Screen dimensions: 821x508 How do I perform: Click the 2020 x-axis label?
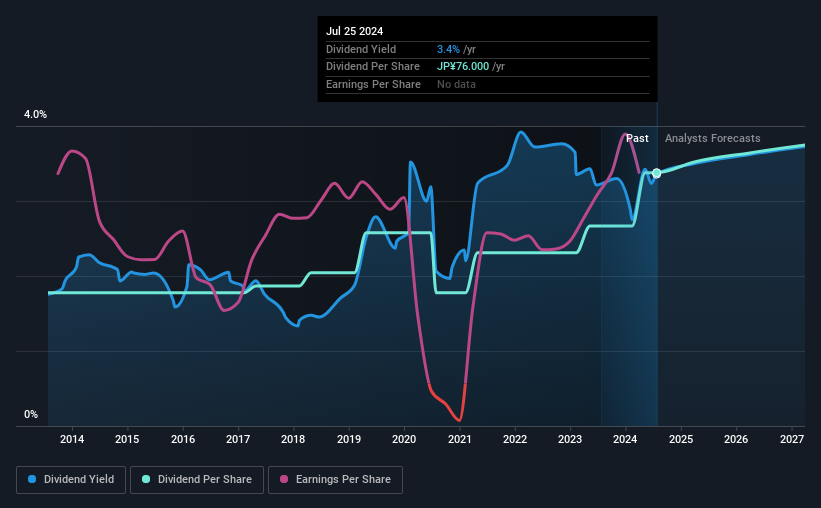coord(404,439)
